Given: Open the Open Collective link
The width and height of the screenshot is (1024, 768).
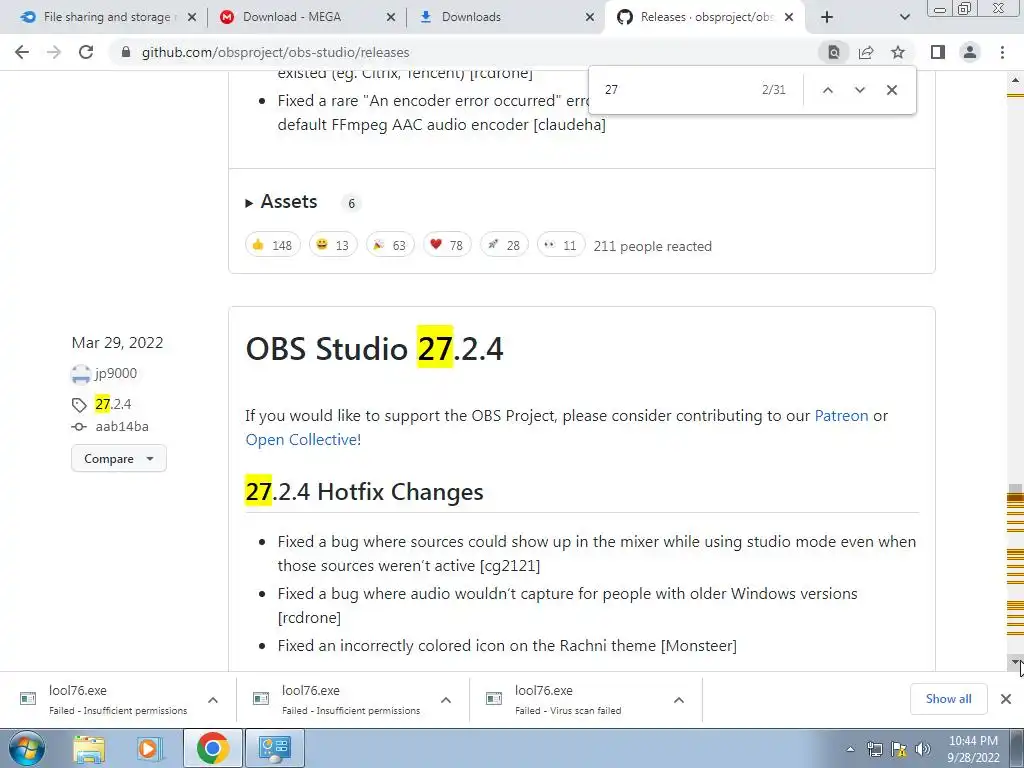Looking at the screenshot, I should tap(301, 440).
